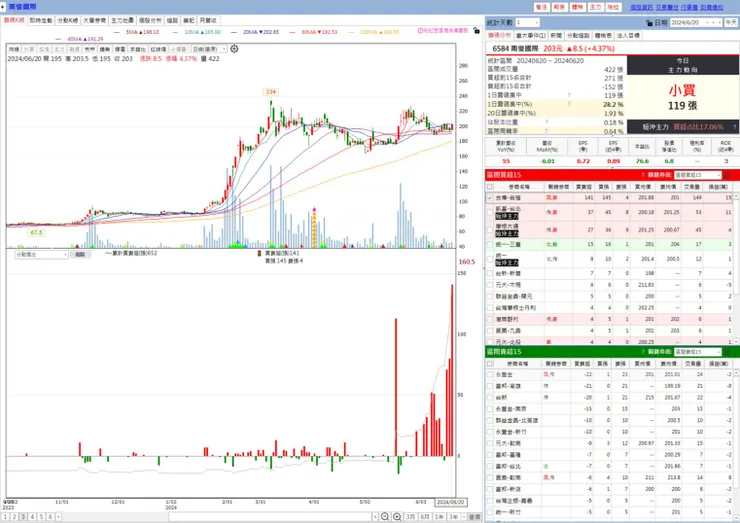
Task: Switch to the 月營收 tab
Action: point(208,21)
